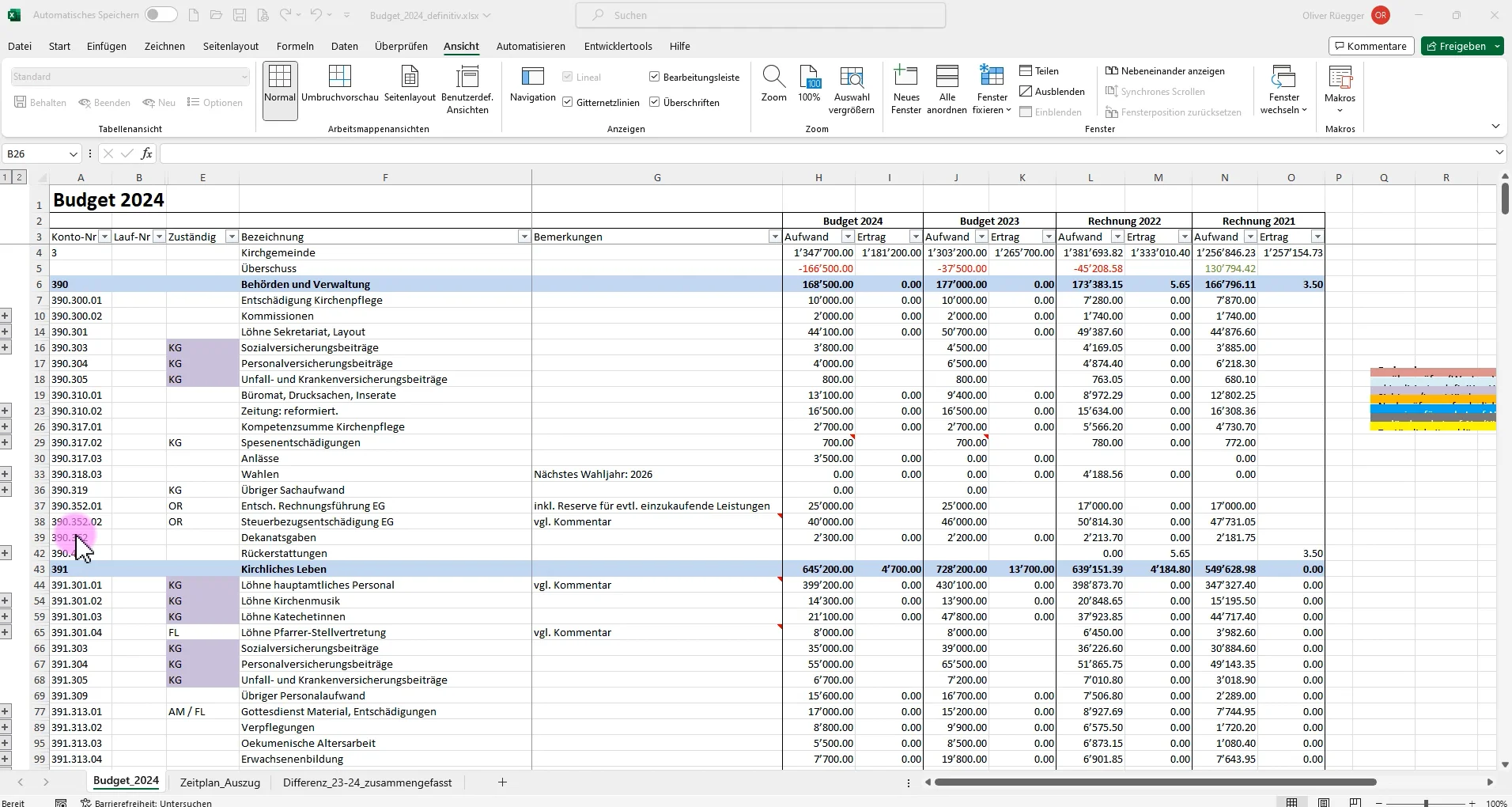Click the new document icon

tap(194, 15)
